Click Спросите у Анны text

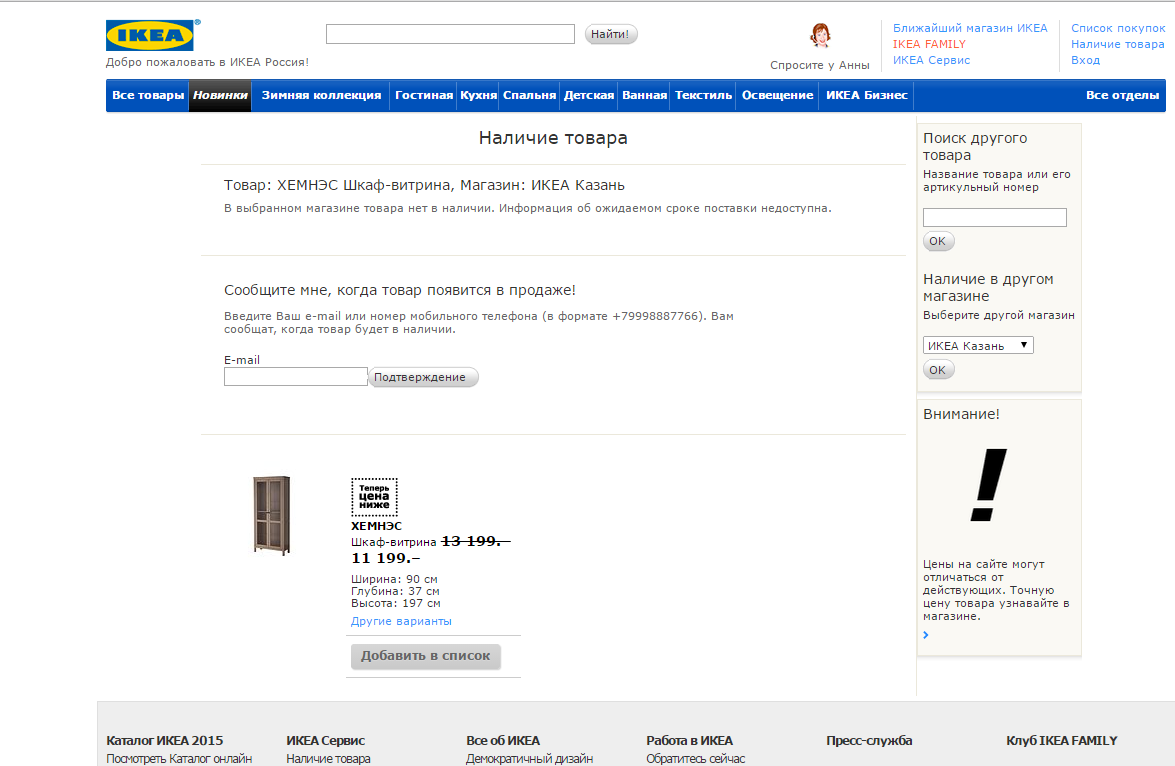coord(820,65)
